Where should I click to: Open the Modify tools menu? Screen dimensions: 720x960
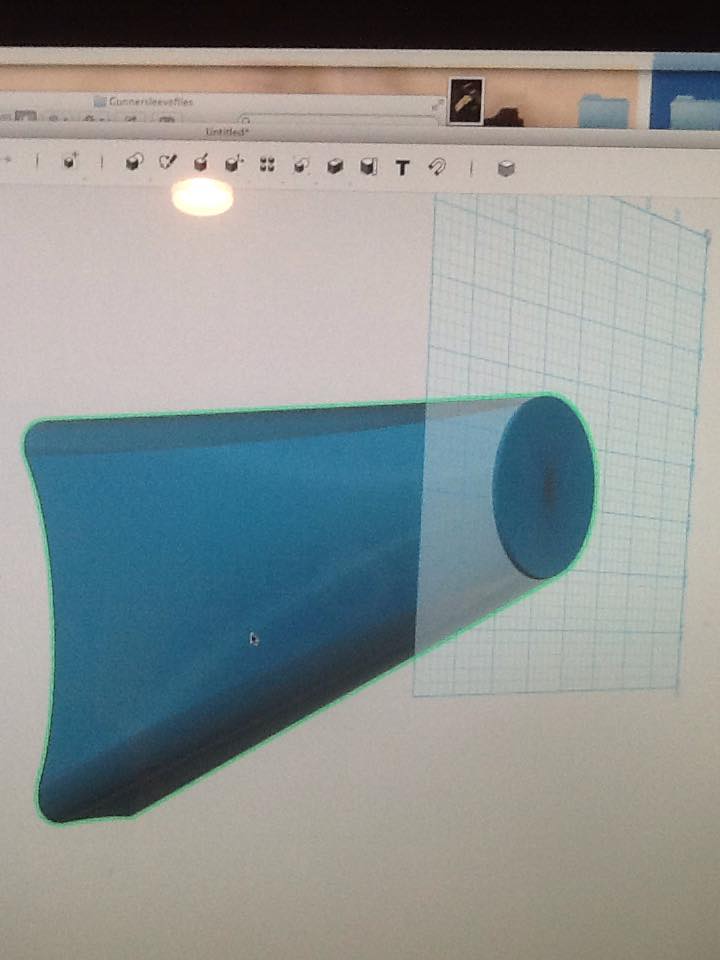233,163
